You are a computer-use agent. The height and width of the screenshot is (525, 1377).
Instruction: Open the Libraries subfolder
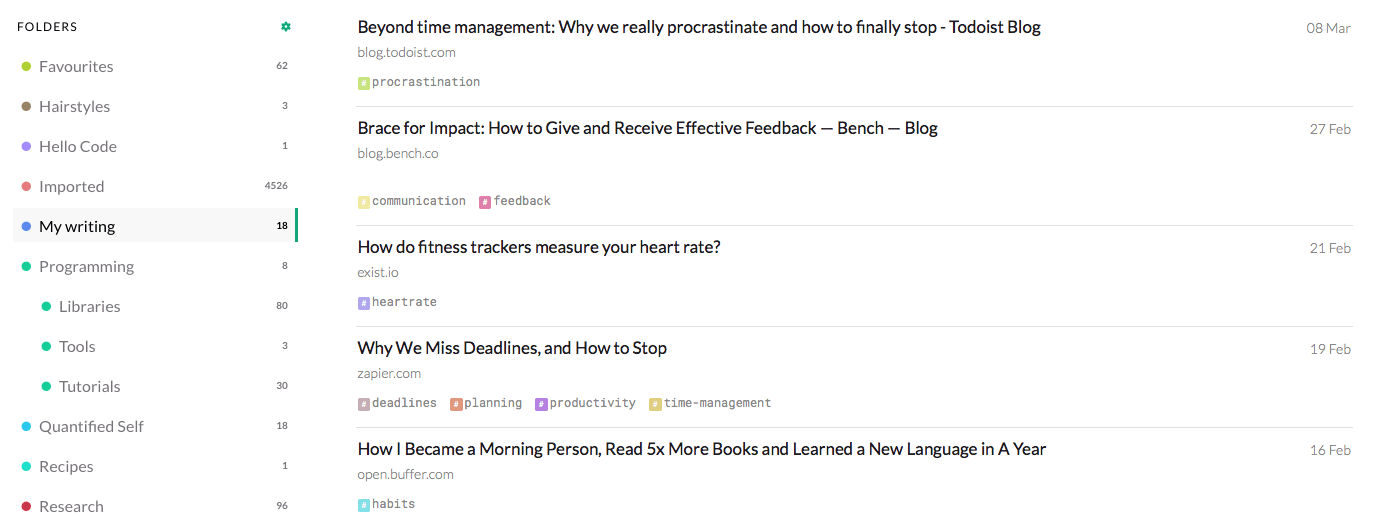tap(89, 306)
